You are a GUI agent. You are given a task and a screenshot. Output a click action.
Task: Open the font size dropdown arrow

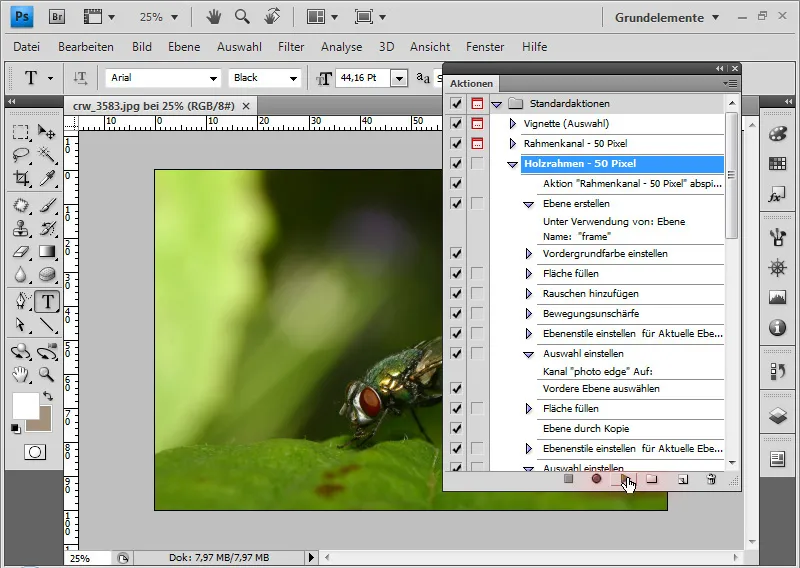[399, 78]
